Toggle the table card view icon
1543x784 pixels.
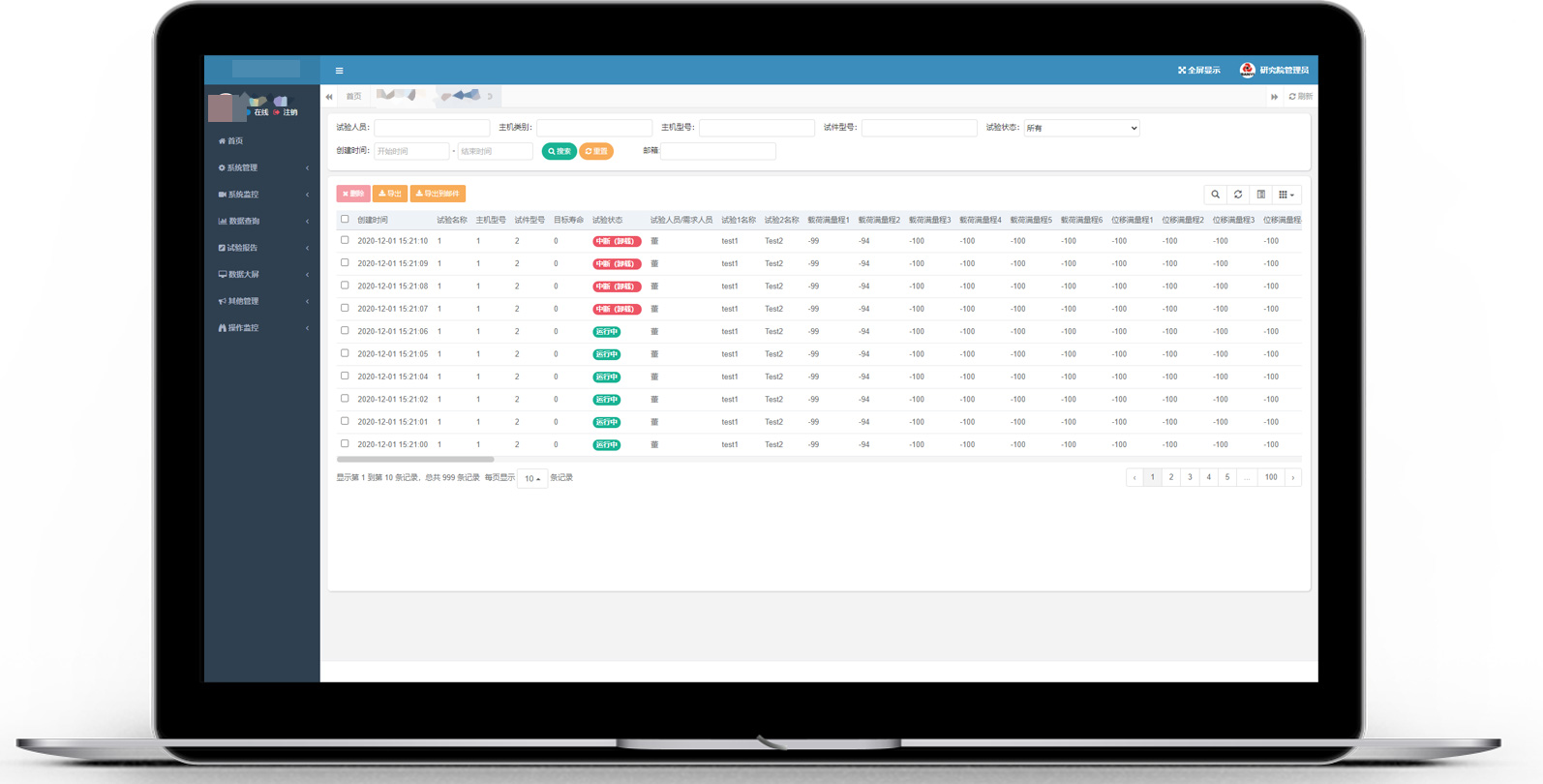[1260, 195]
